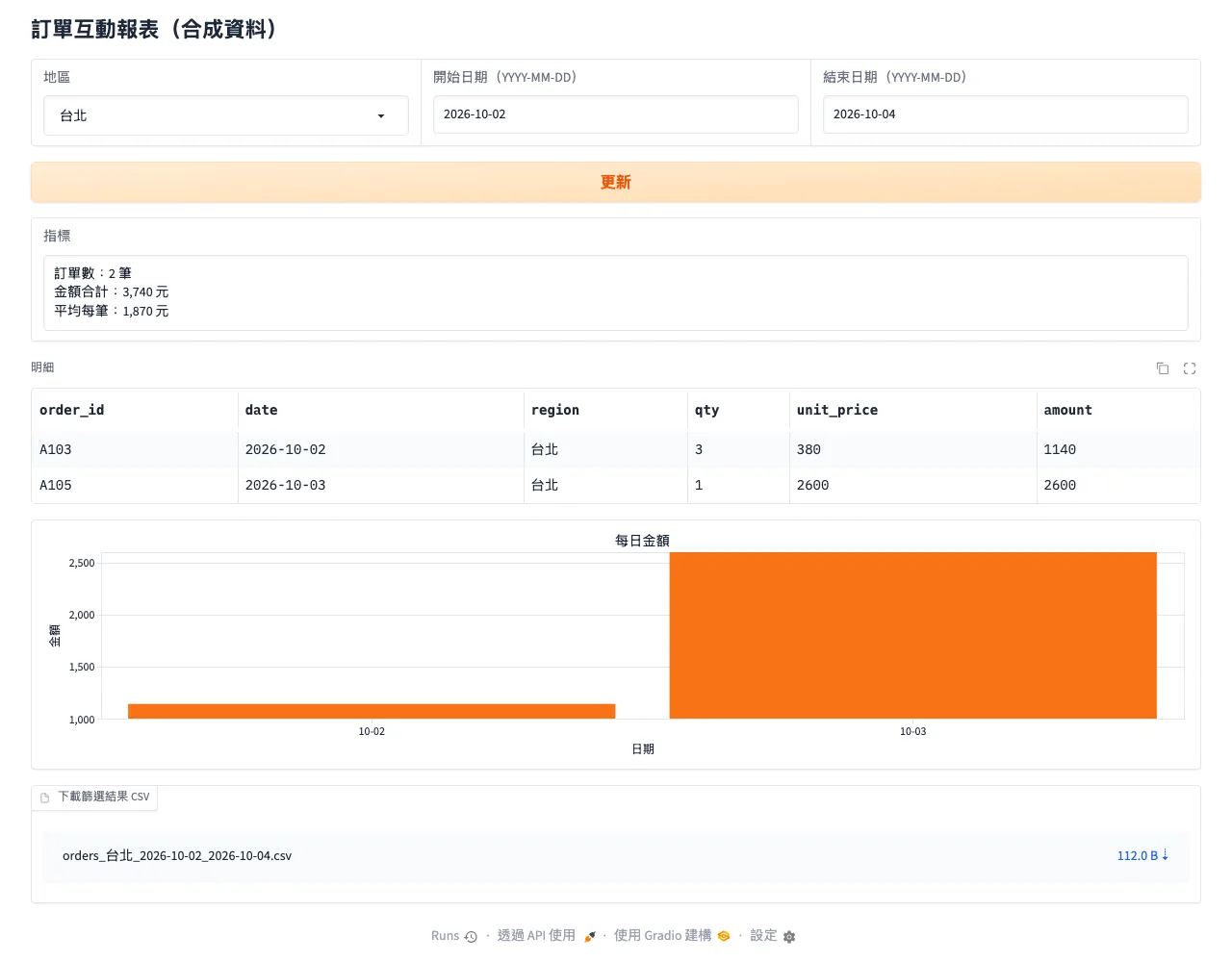Click the region cell in row A105
This screenshot has height=962, width=1232.
point(606,485)
